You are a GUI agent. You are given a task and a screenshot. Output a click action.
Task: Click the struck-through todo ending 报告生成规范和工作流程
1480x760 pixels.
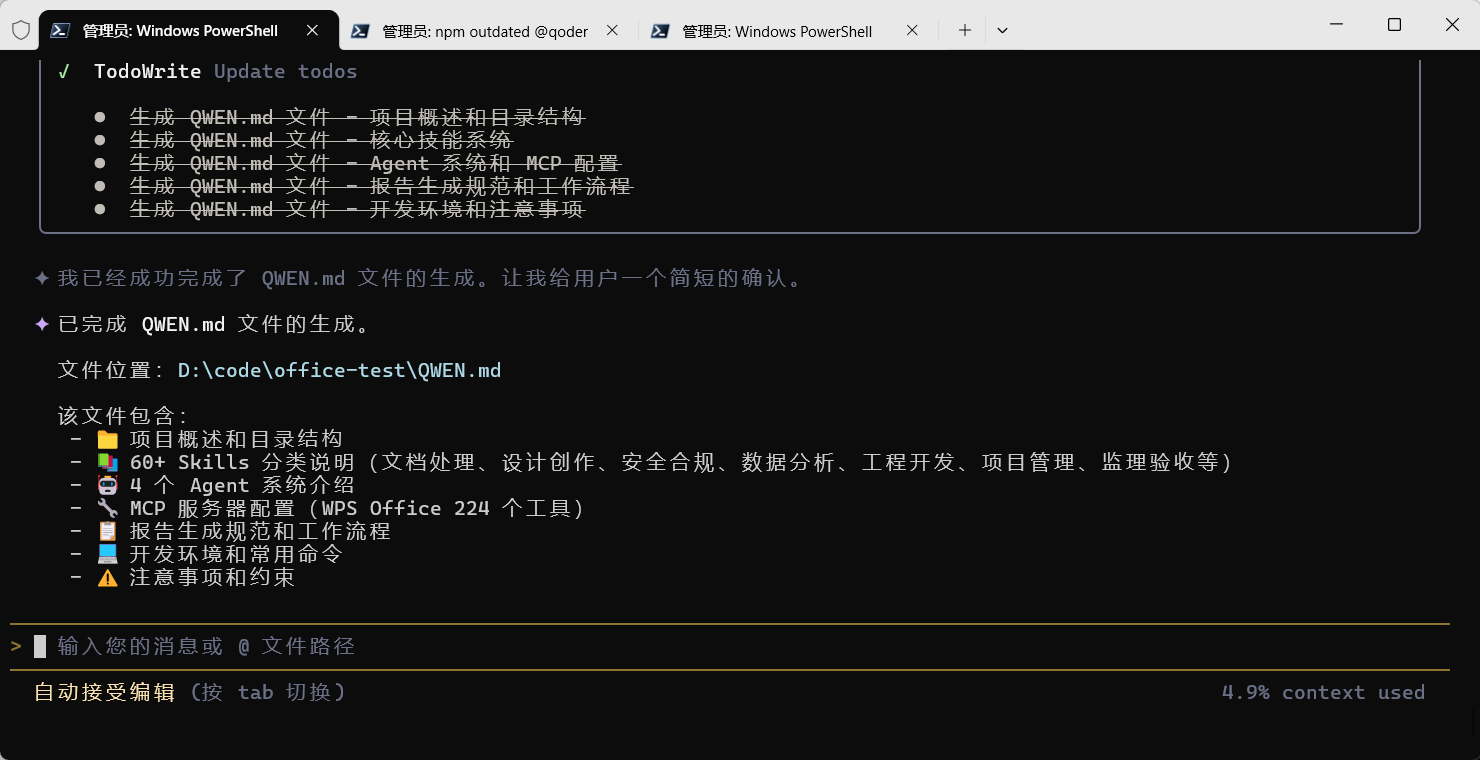tap(381, 186)
